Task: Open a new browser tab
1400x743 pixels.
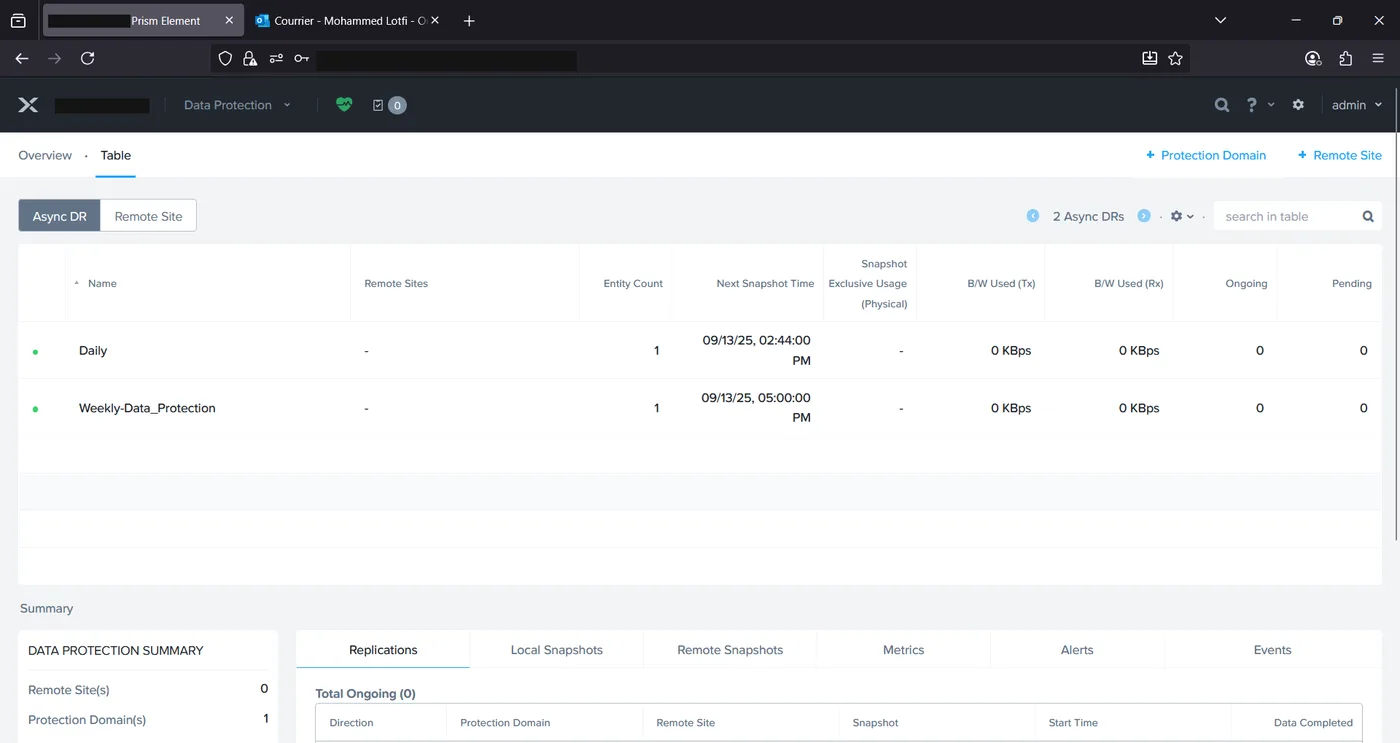Action: click(x=469, y=20)
